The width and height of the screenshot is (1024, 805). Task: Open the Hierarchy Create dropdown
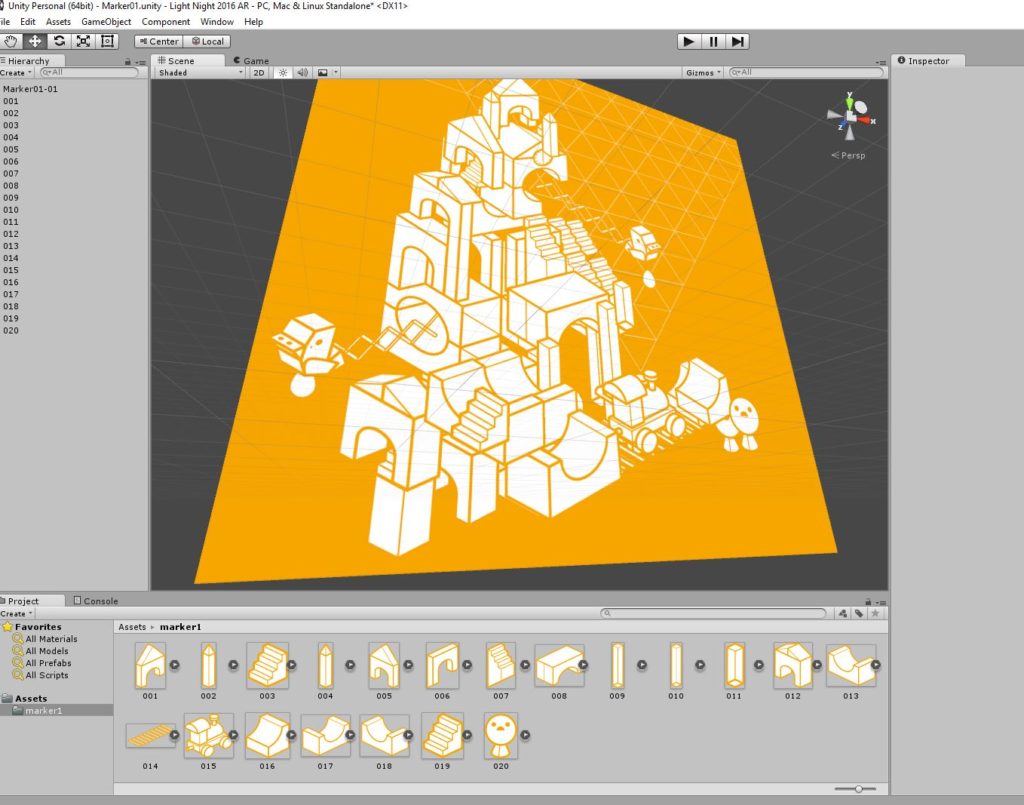[16, 72]
